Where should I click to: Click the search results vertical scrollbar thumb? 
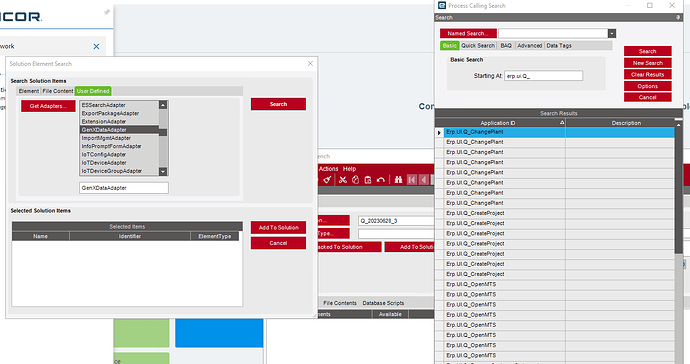click(x=679, y=191)
